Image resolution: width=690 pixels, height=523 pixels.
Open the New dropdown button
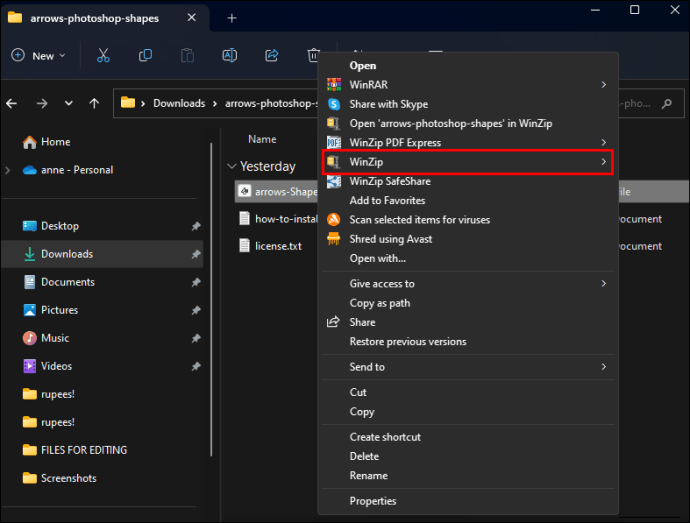[38, 56]
